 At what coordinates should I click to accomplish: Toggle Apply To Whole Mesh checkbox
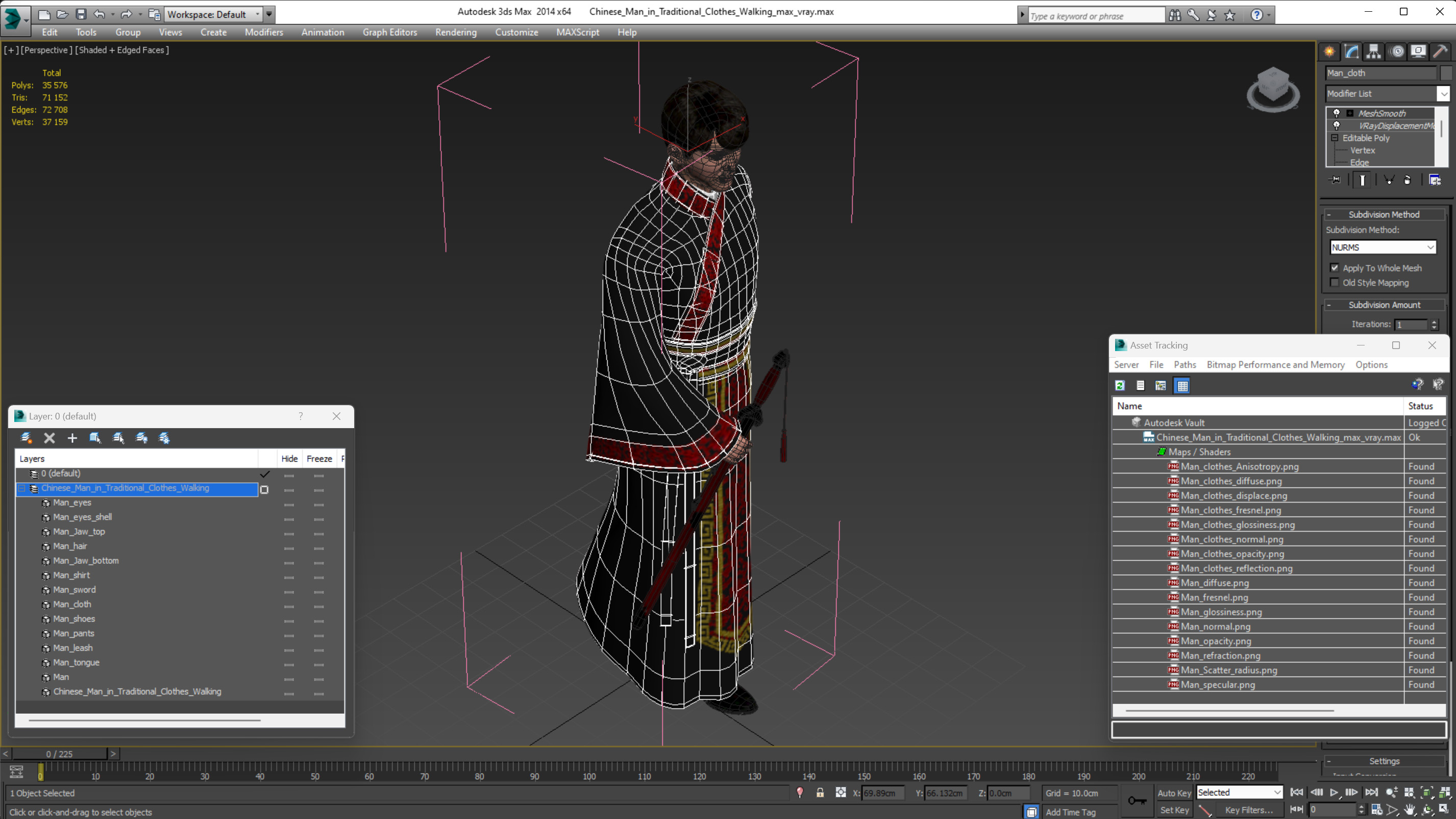[1335, 268]
